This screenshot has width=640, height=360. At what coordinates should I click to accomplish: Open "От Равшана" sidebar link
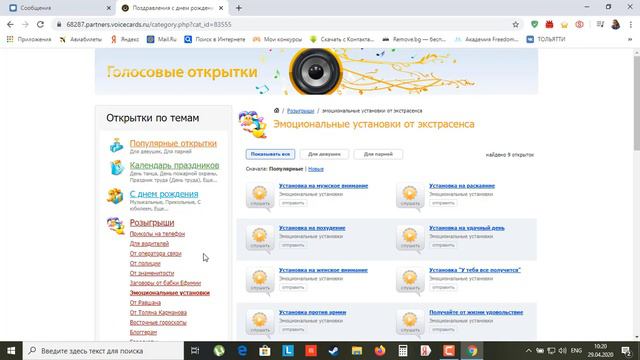tap(145, 303)
